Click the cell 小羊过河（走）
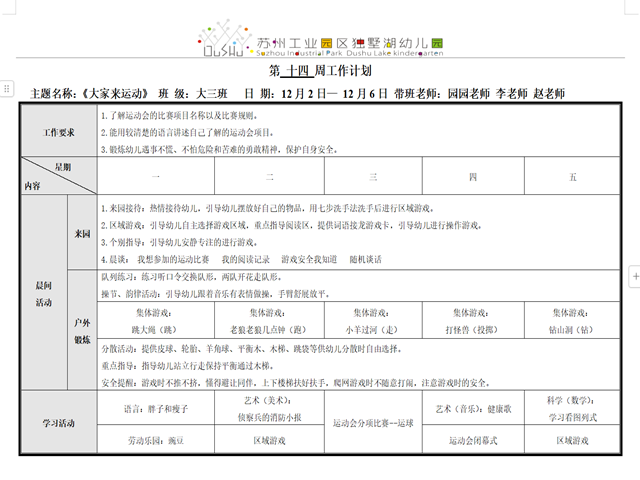Image resolution: width=640 pixels, height=480 pixels. [371, 321]
